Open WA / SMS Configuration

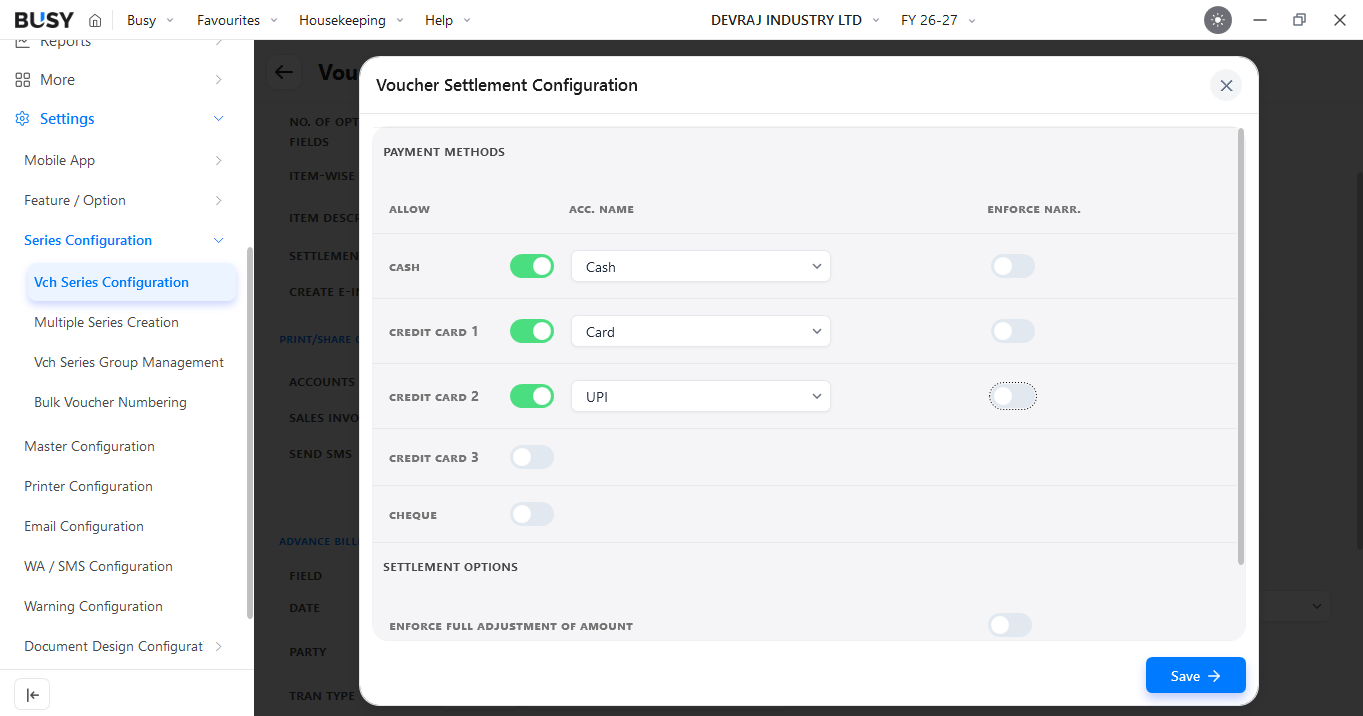point(98,566)
